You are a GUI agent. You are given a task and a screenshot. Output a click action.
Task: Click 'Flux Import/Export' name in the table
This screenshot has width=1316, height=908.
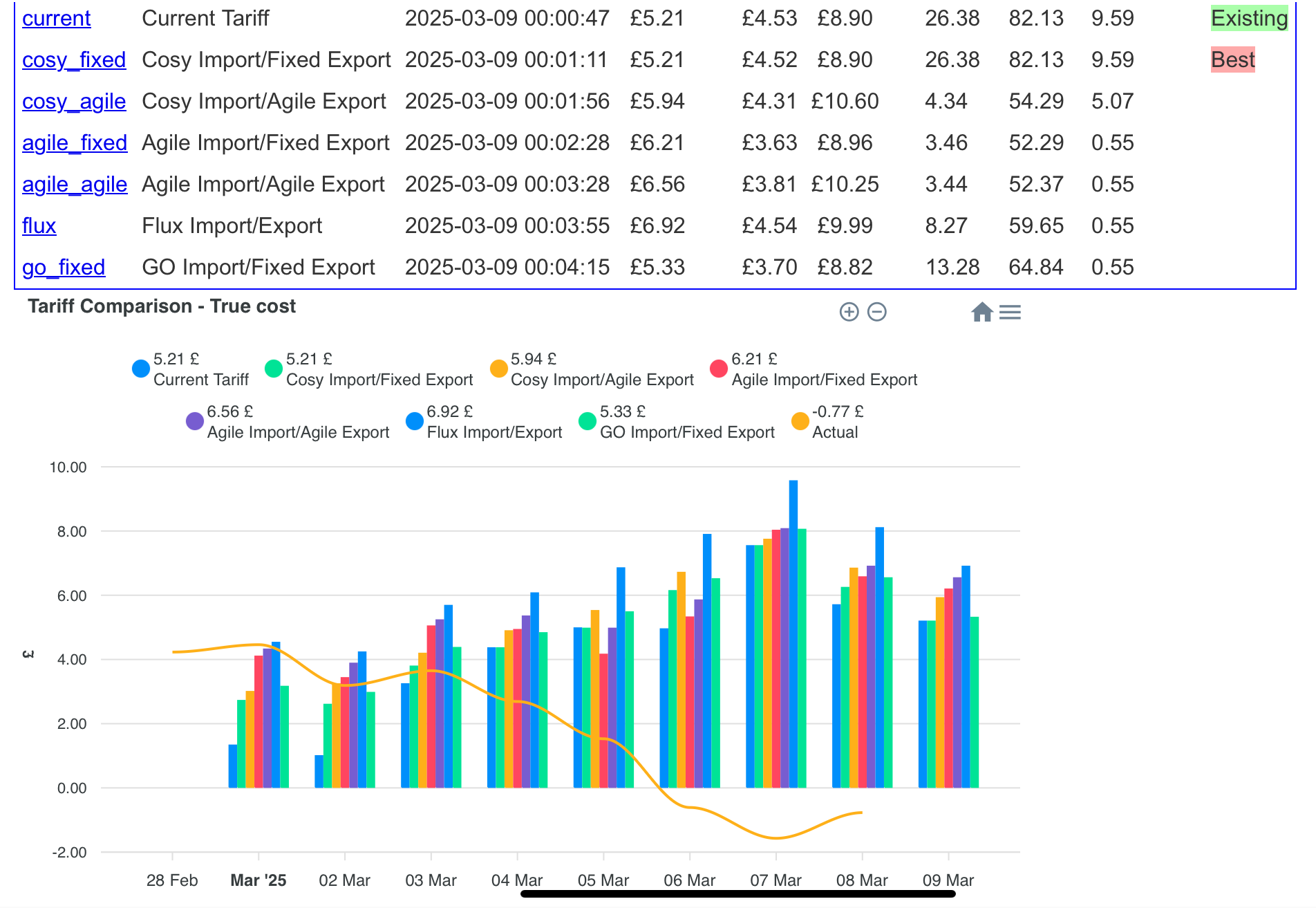[x=232, y=226]
